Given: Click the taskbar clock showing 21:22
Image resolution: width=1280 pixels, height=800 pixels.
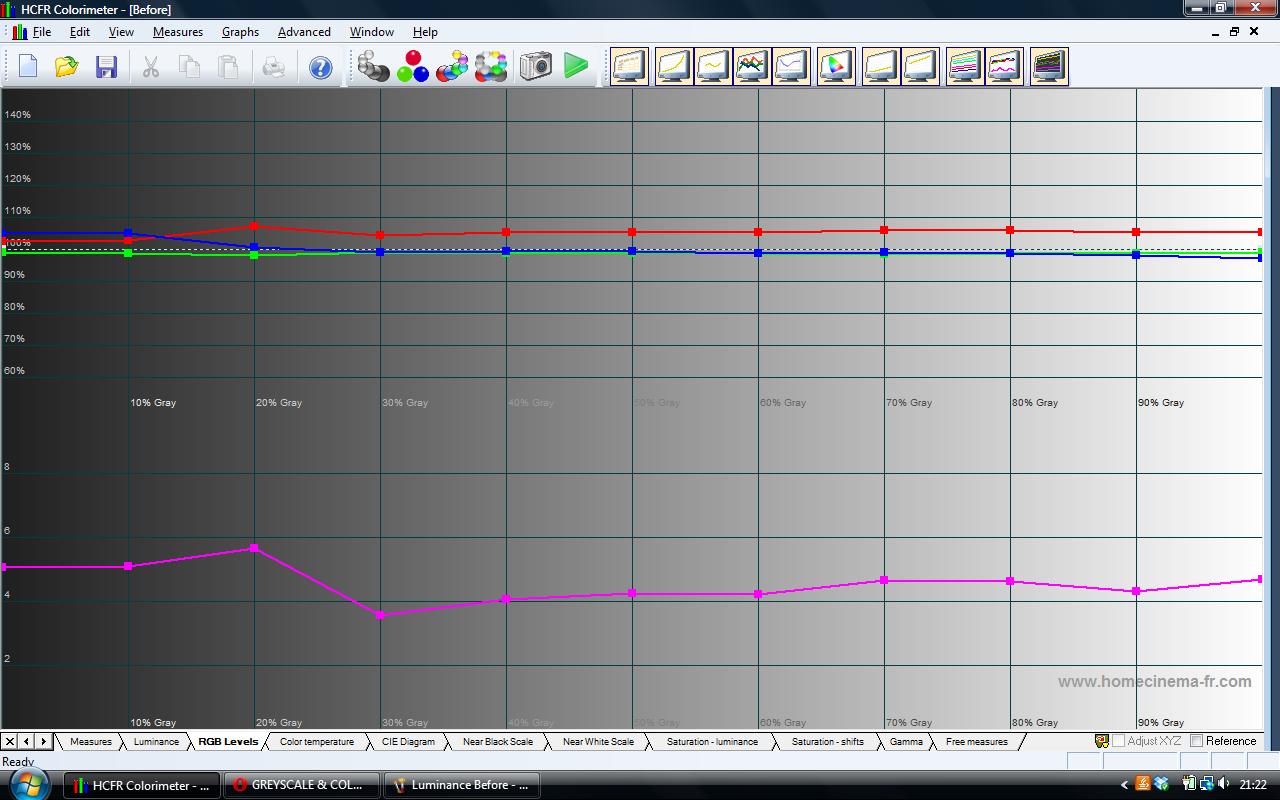Looking at the screenshot, I should (1253, 785).
